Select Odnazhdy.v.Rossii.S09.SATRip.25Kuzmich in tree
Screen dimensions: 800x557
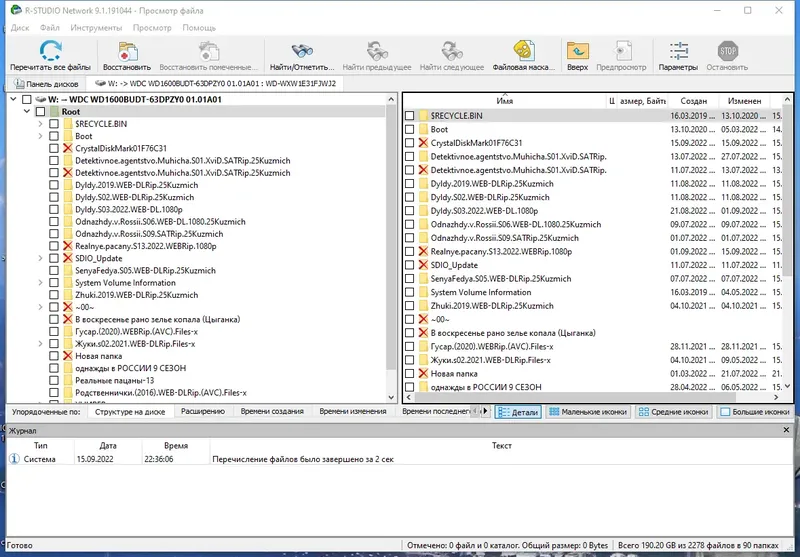click(149, 234)
